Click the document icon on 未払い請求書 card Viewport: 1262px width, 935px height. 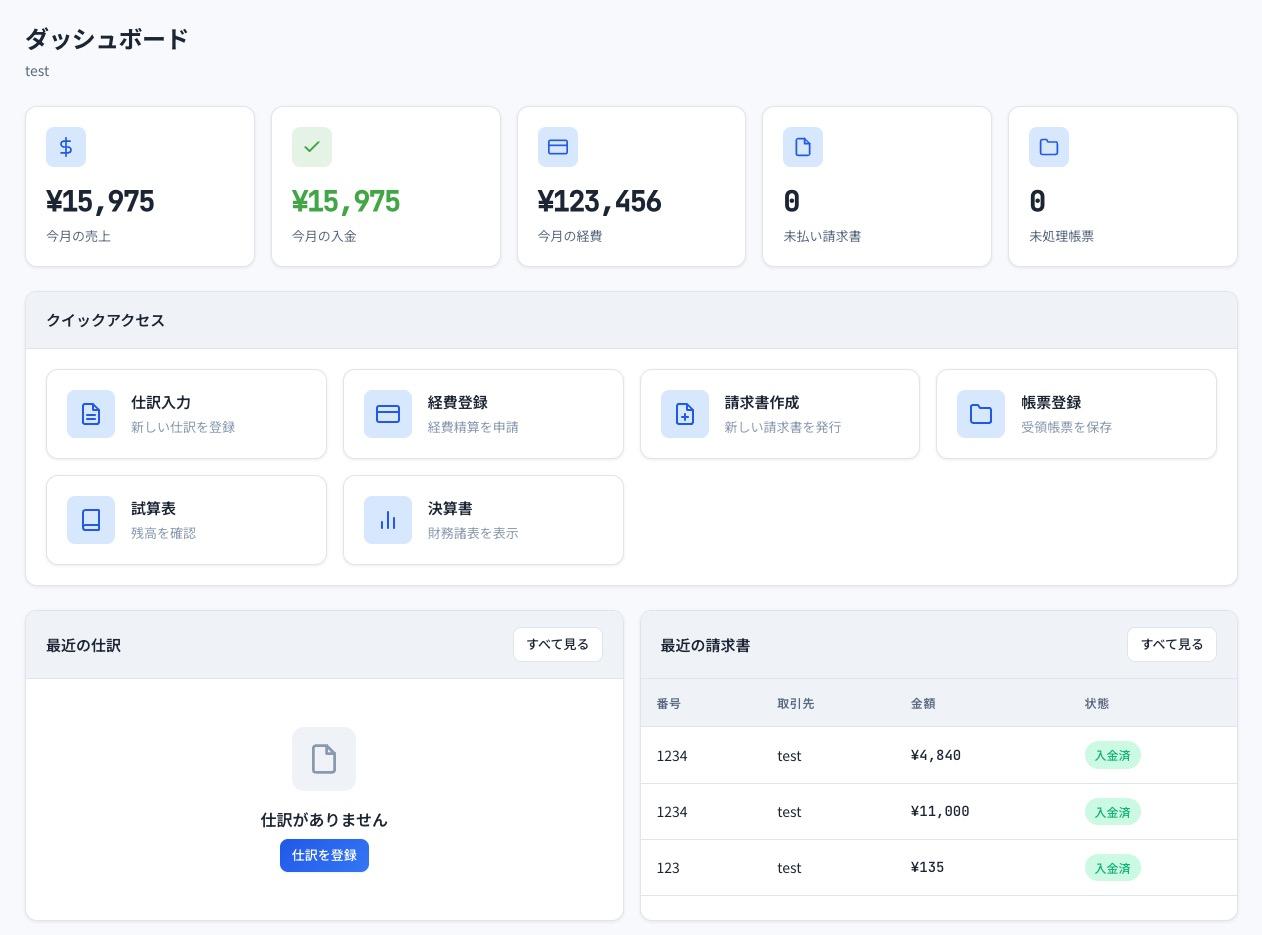click(803, 147)
